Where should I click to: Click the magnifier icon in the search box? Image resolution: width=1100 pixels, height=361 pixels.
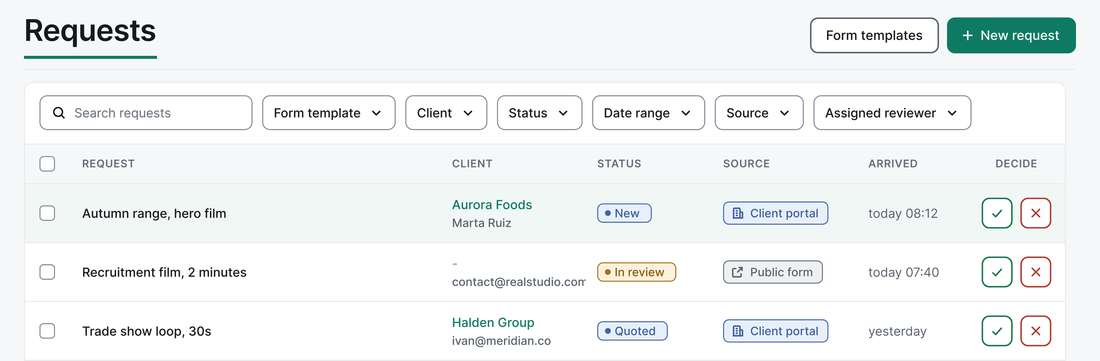coord(59,113)
